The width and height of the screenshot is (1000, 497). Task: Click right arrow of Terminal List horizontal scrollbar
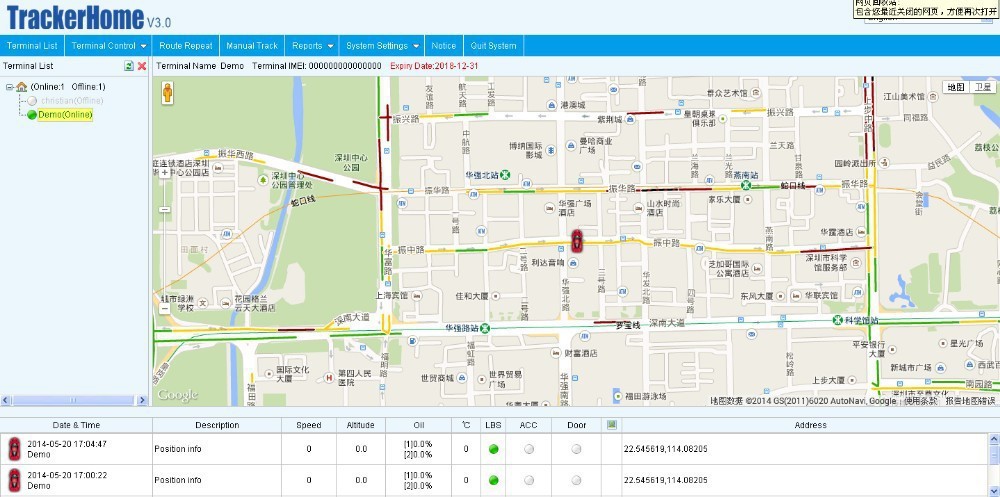pyautogui.click(x=142, y=400)
